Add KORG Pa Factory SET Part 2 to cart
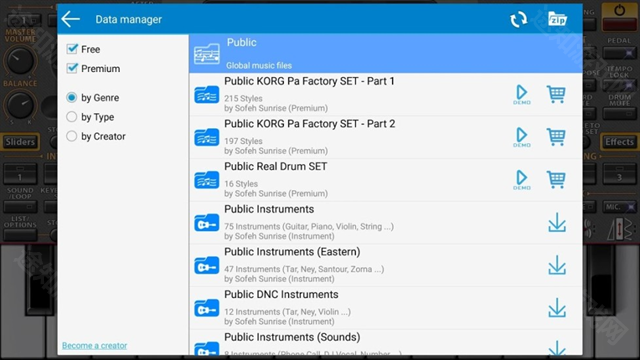640x360 pixels. click(x=556, y=137)
